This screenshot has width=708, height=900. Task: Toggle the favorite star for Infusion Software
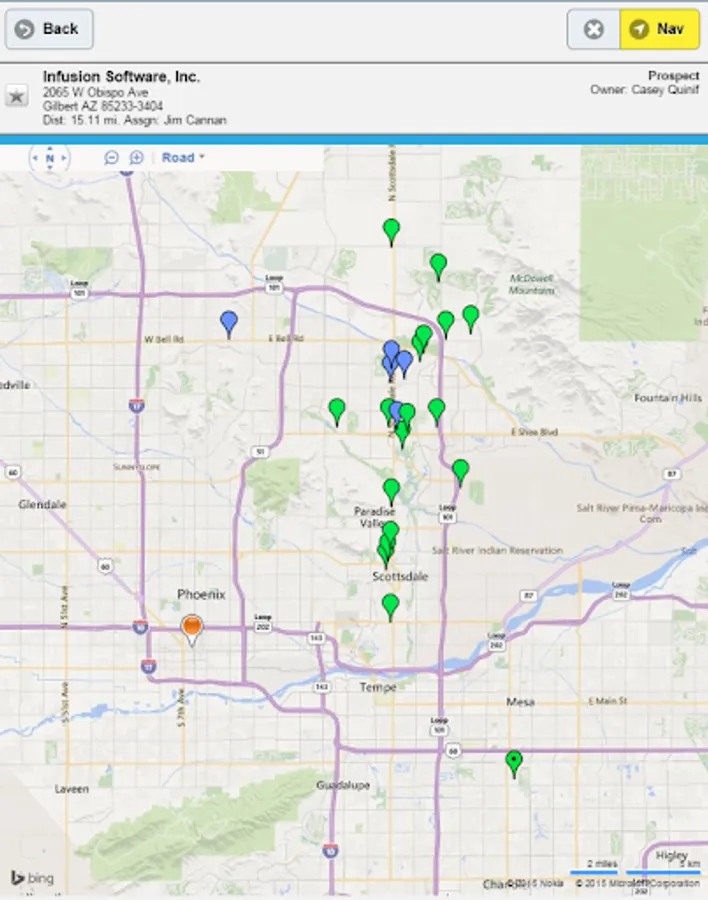(16, 96)
